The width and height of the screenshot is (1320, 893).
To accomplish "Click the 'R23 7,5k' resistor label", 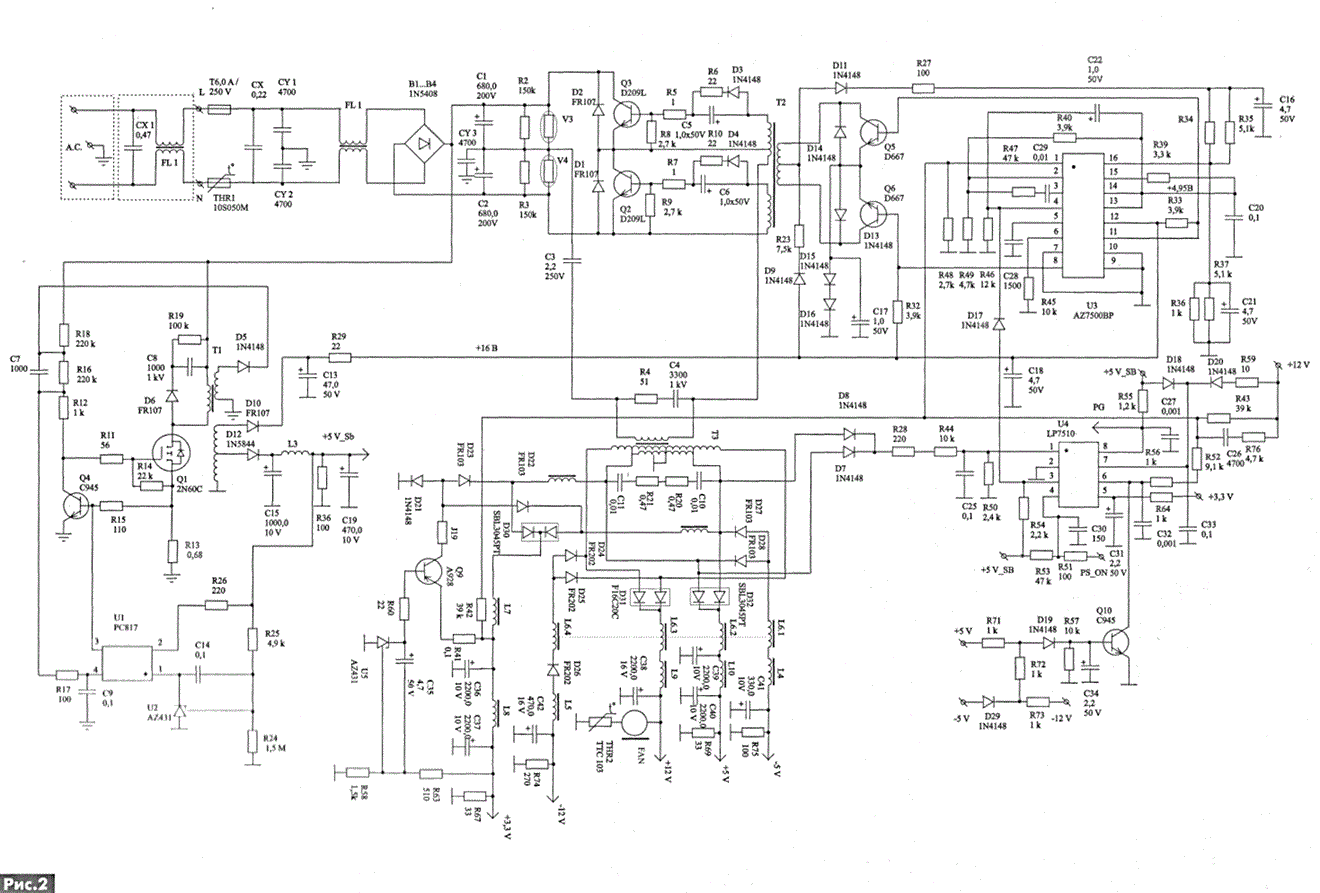I will coord(785,245).
